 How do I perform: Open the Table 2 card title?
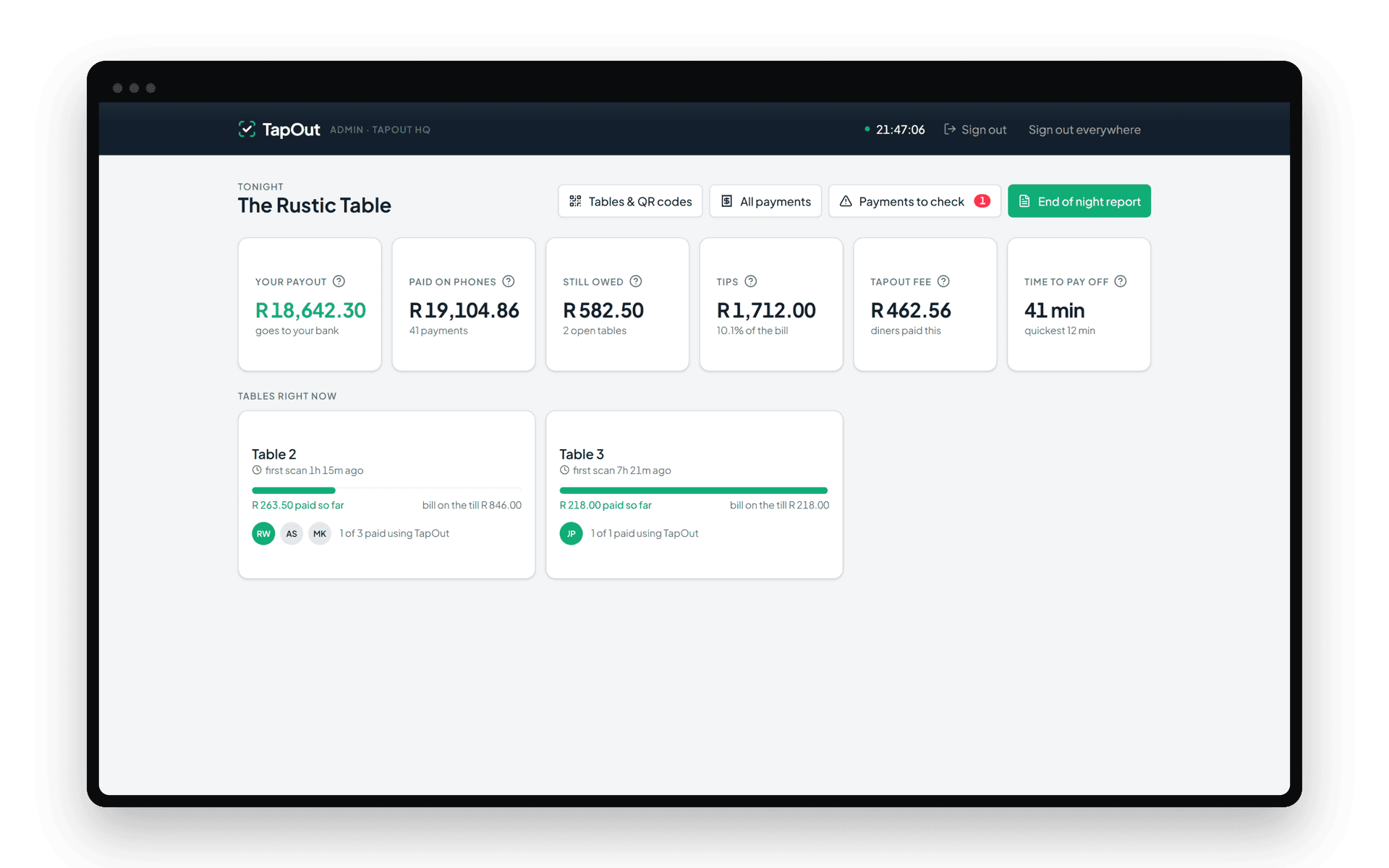(274, 454)
